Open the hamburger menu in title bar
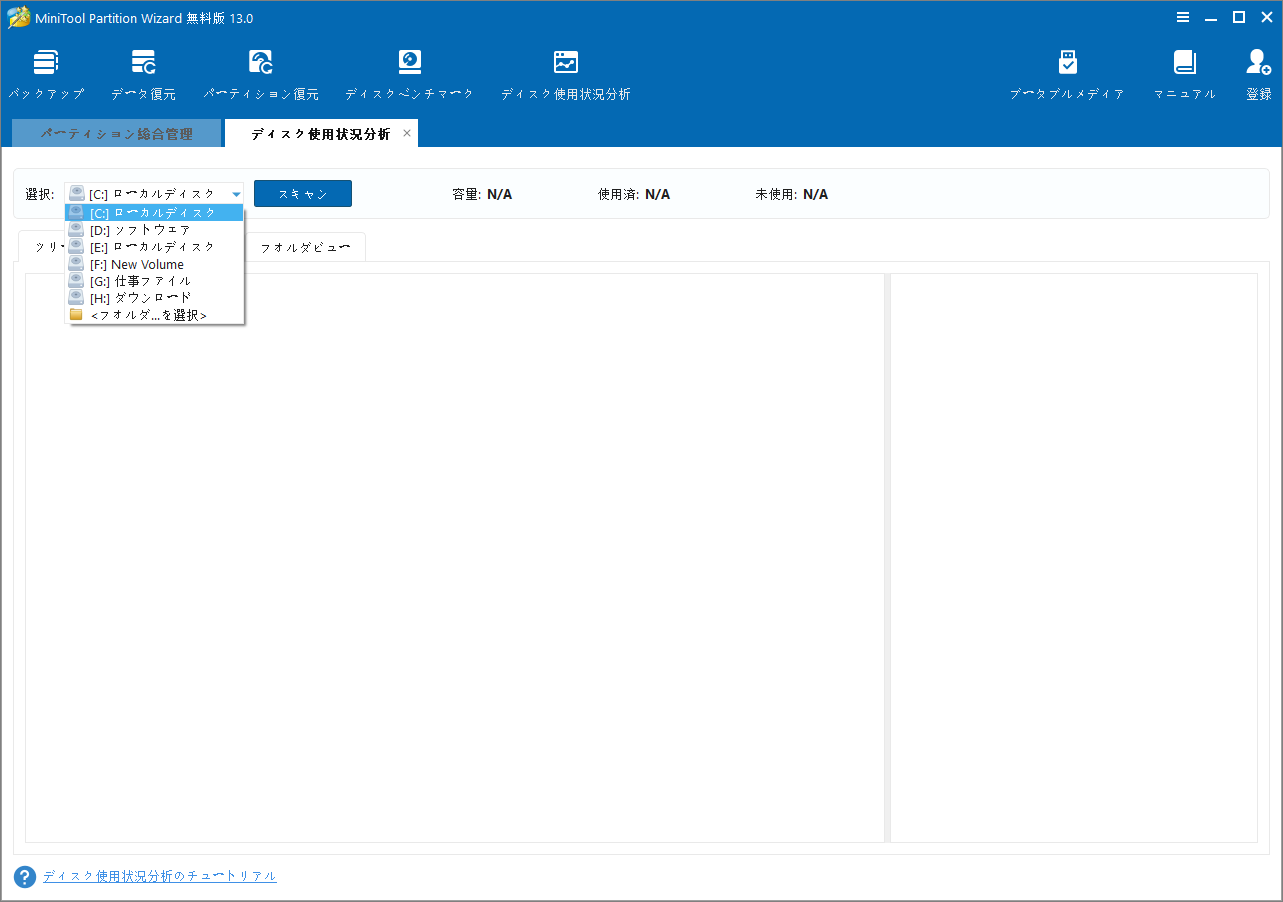Image resolution: width=1283 pixels, height=902 pixels. [1183, 17]
